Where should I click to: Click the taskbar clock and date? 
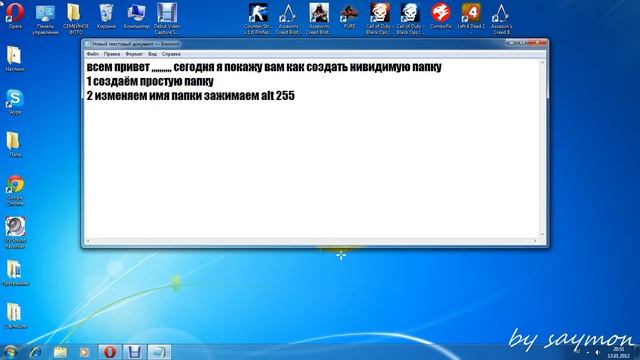pyautogui.click(x=619, y=352)
